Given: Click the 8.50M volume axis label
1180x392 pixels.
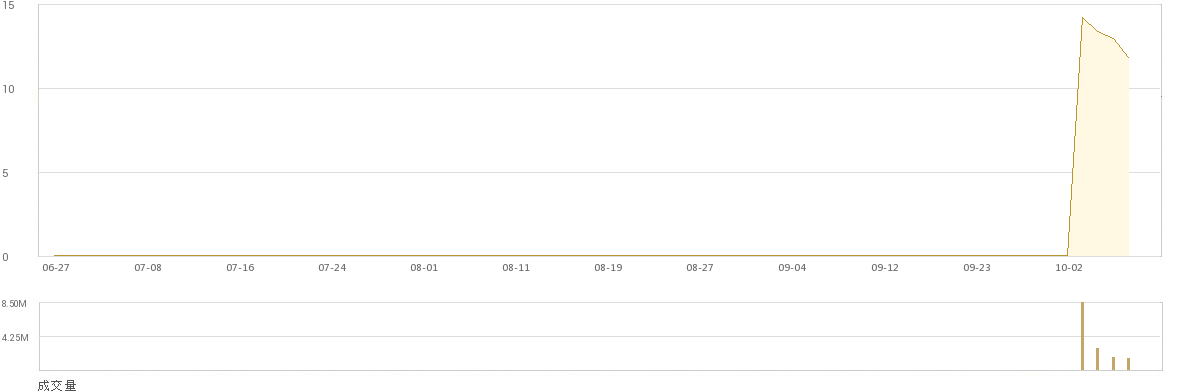Looking at the screenshot, I should pos(14,304).
